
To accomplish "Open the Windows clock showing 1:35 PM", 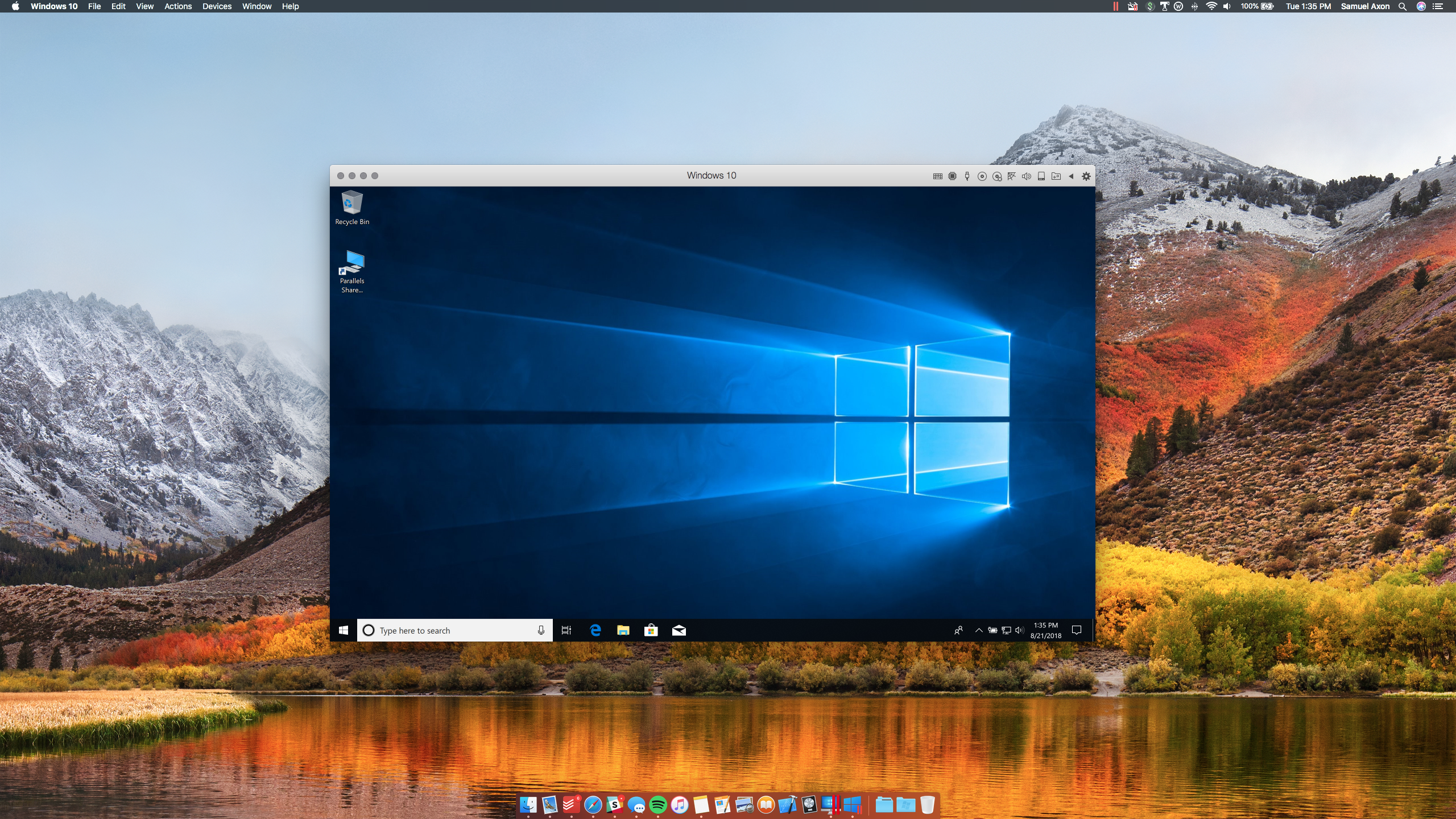I will (1046, 630).
